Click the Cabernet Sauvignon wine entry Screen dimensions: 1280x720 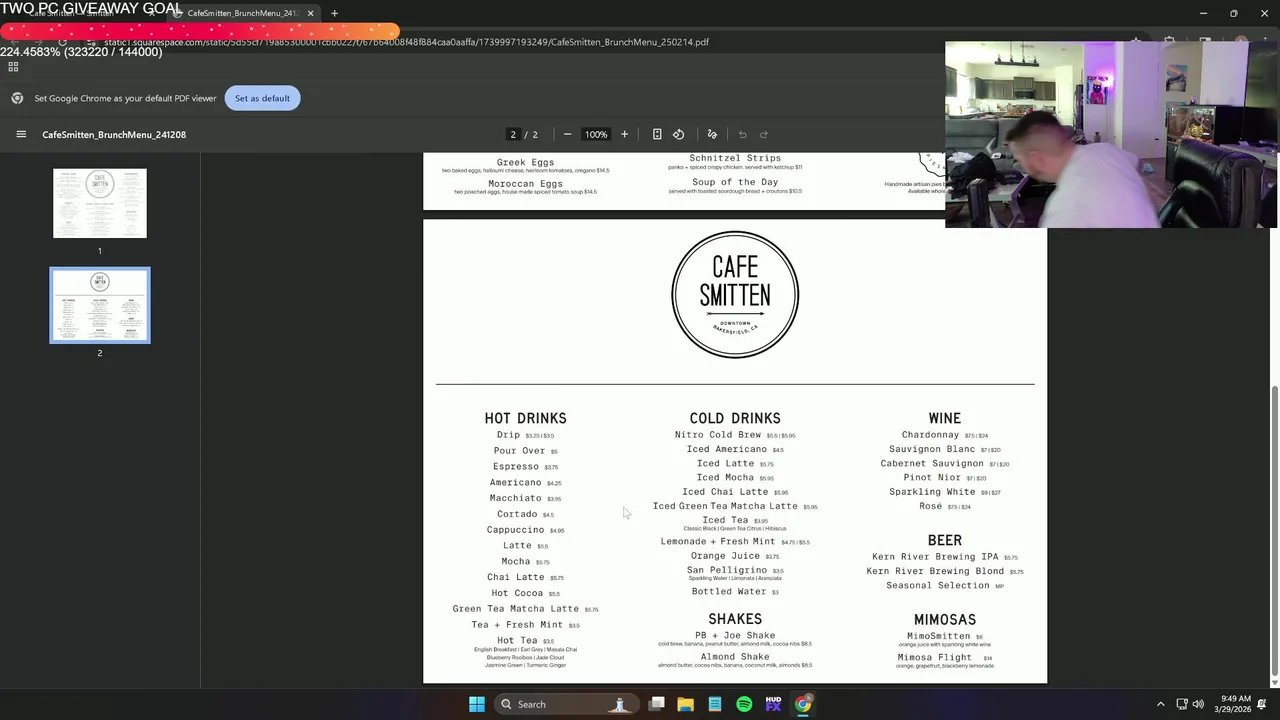click(944, 464)
